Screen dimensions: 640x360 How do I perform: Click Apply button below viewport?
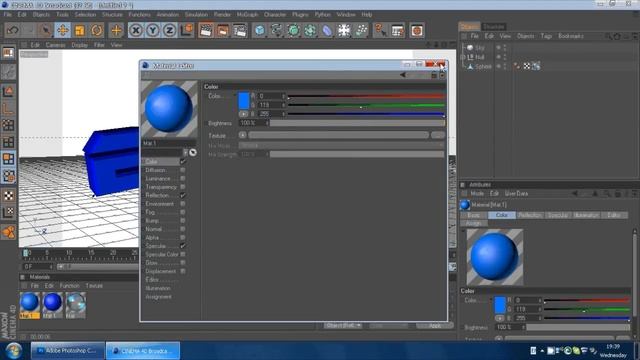point(435,326)
